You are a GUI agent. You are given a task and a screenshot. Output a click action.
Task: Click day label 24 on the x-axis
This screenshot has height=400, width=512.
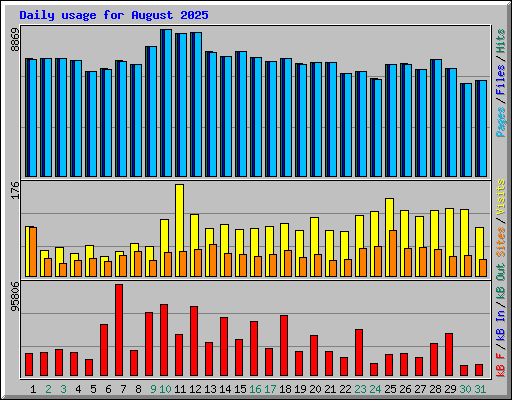pyautogui.click(x=375, y=389)
